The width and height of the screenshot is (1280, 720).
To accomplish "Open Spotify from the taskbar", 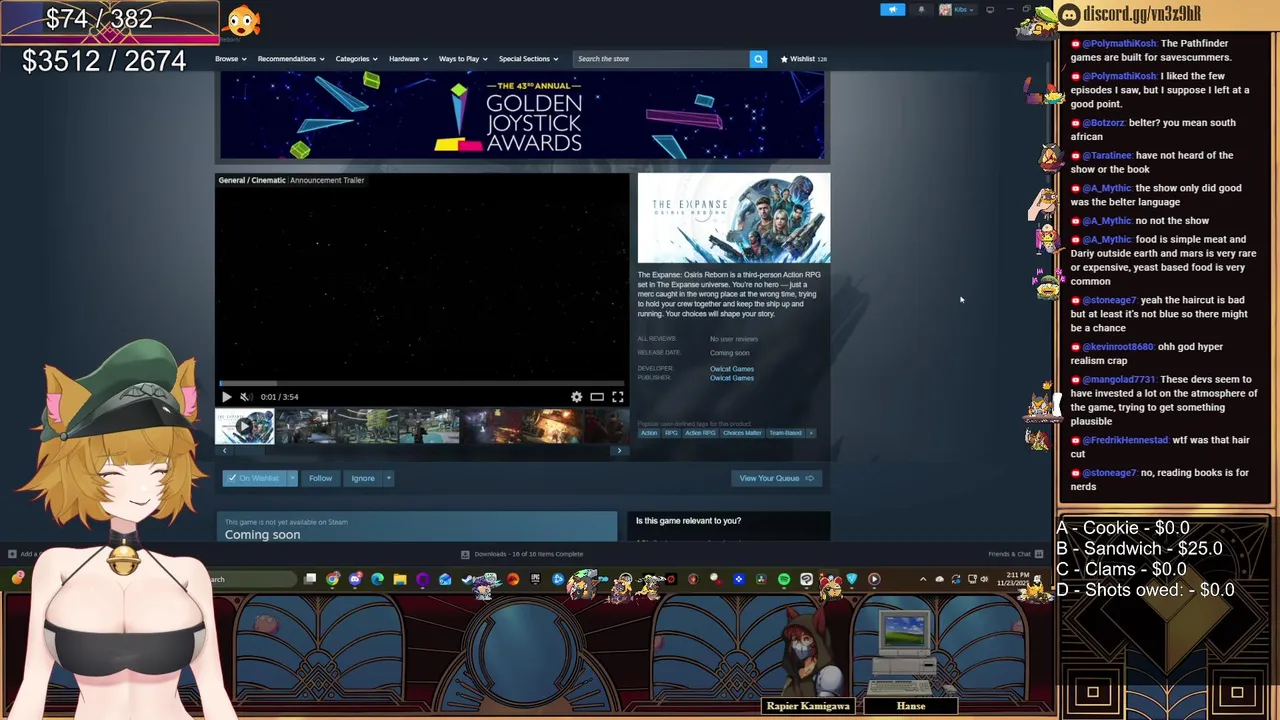I will tap(784, 579).
